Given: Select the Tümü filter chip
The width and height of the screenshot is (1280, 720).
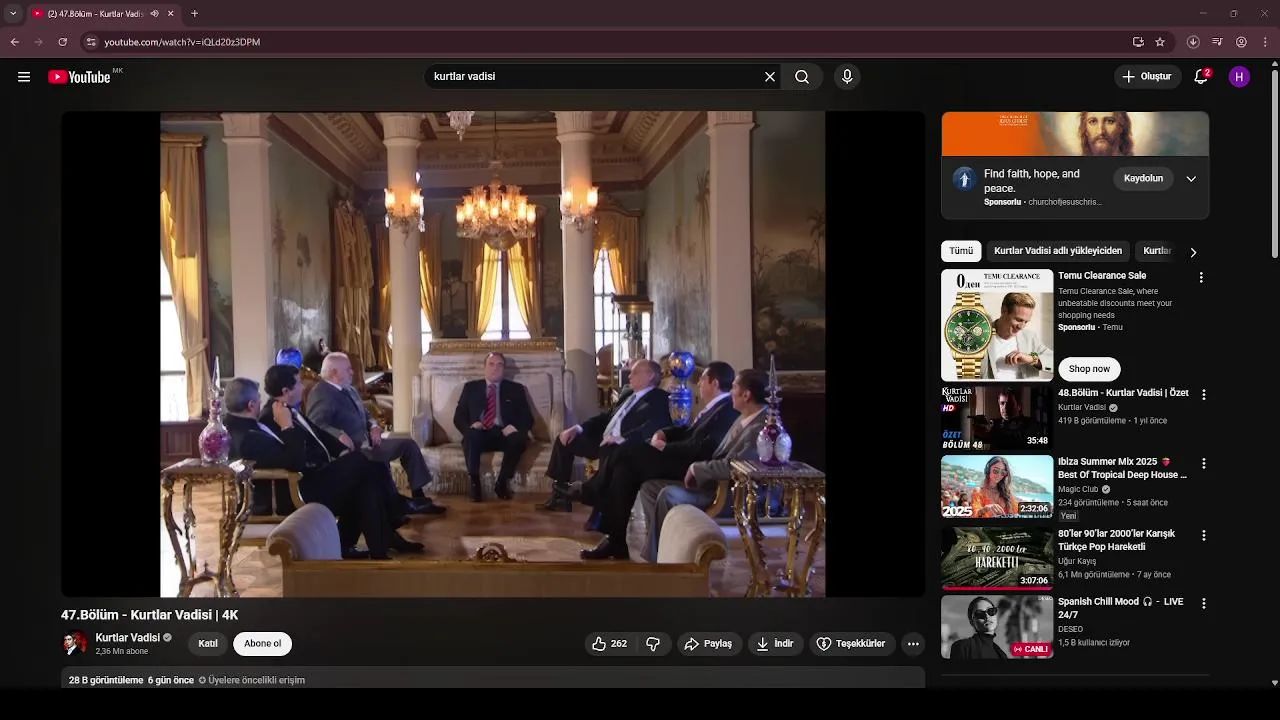Looking at the screenshot, I should (x=961, y=251).
